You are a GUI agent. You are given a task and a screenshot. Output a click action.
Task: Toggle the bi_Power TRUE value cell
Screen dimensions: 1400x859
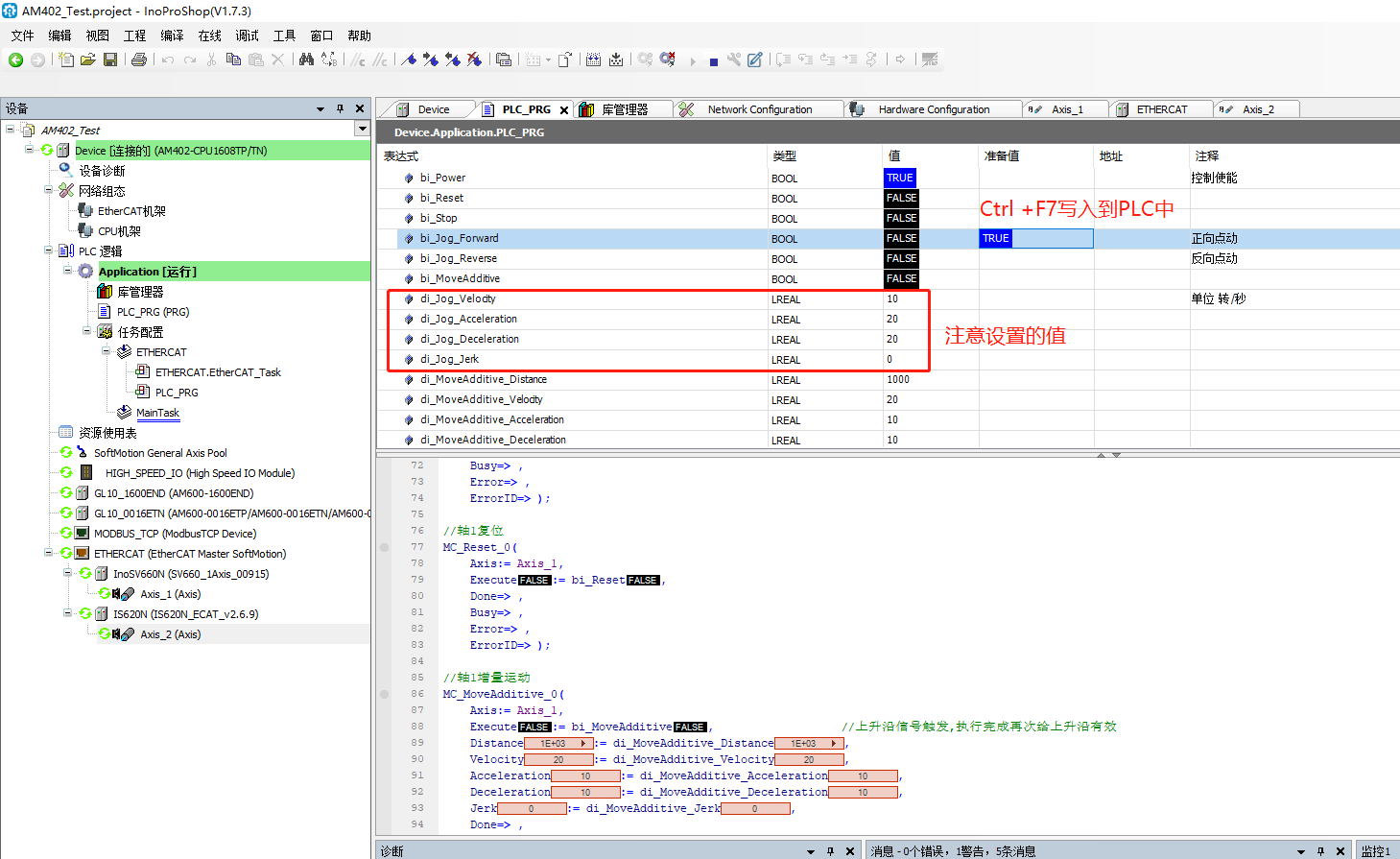[900, 178]
